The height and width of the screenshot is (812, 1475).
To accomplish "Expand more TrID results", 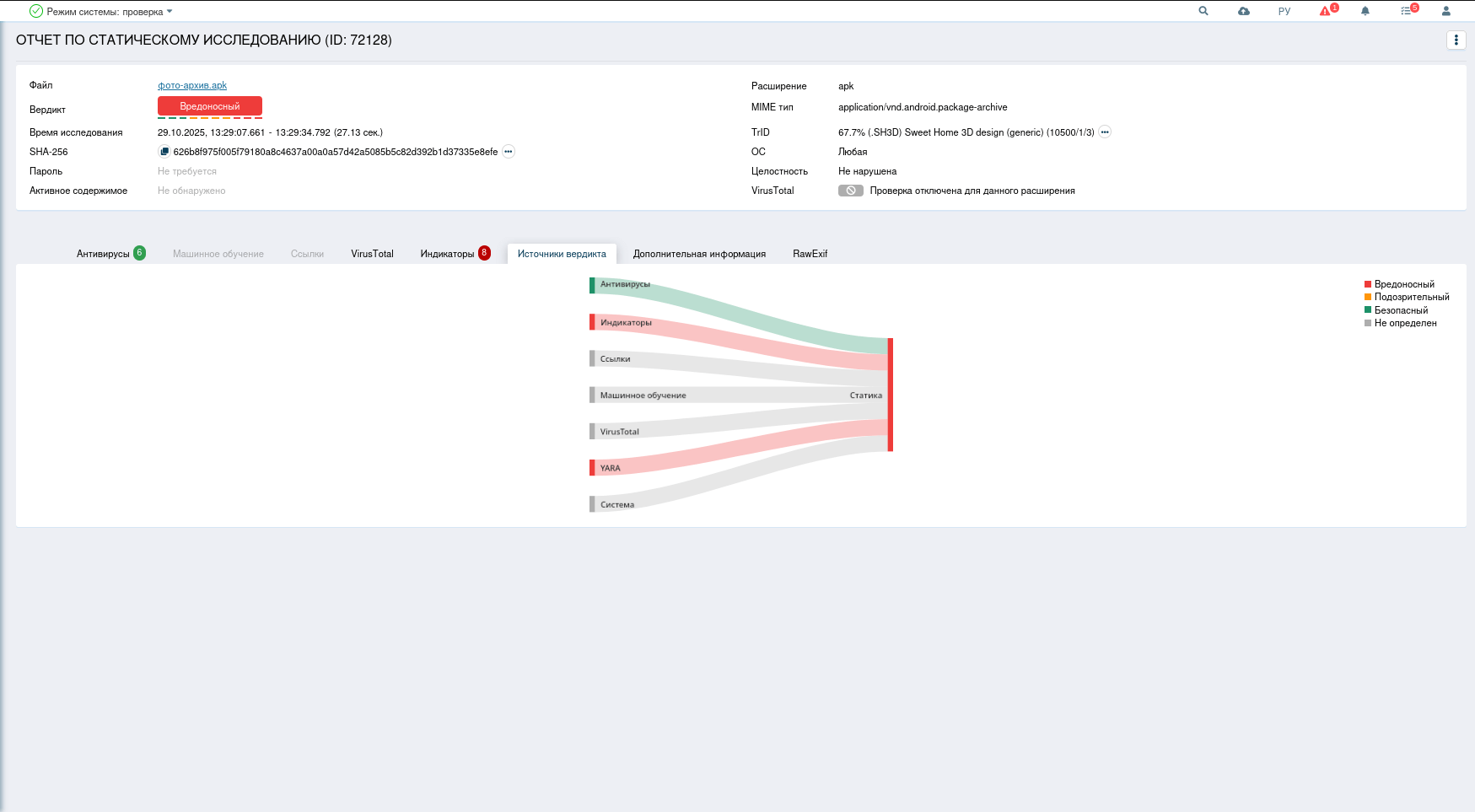I will click(1105, 132).
